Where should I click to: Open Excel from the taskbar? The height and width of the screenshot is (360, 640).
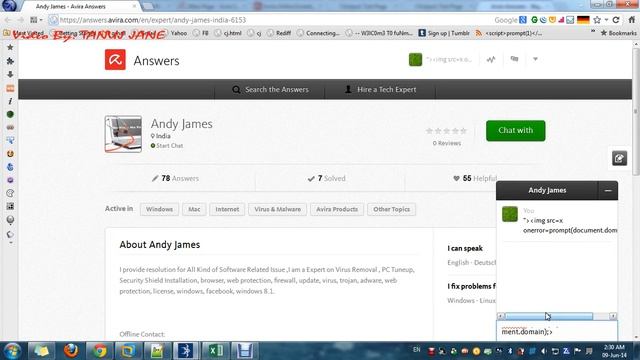pos(215,351)
